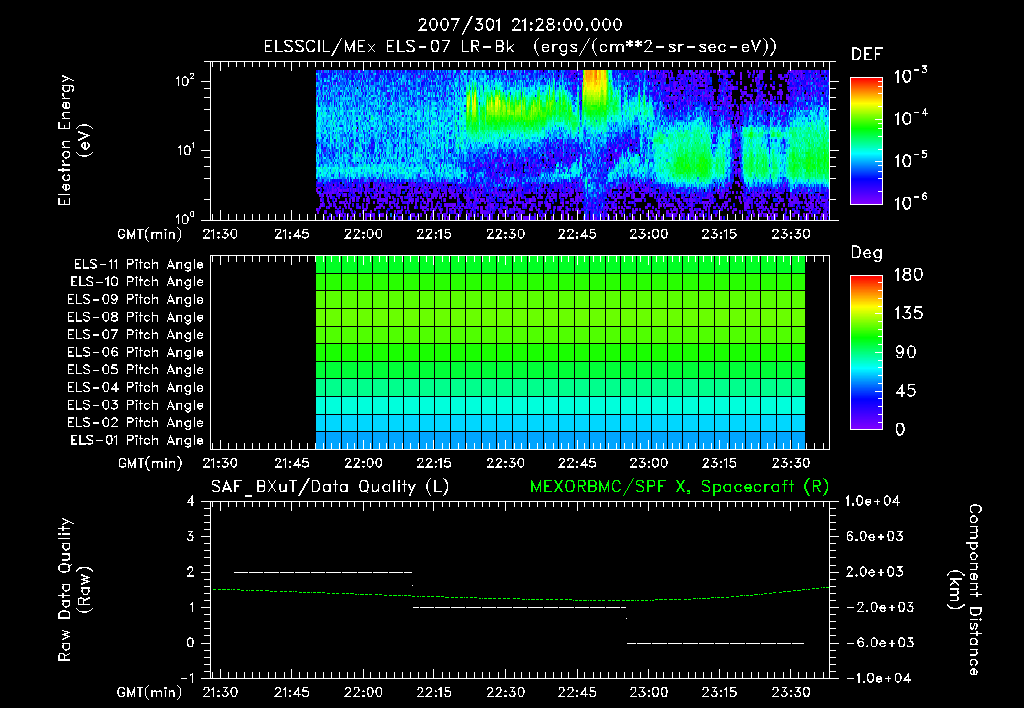Click the ELS-02 Pitch Angle row label
The height and width of the screenshot is (708, 1024).
[x=135, y=423]
